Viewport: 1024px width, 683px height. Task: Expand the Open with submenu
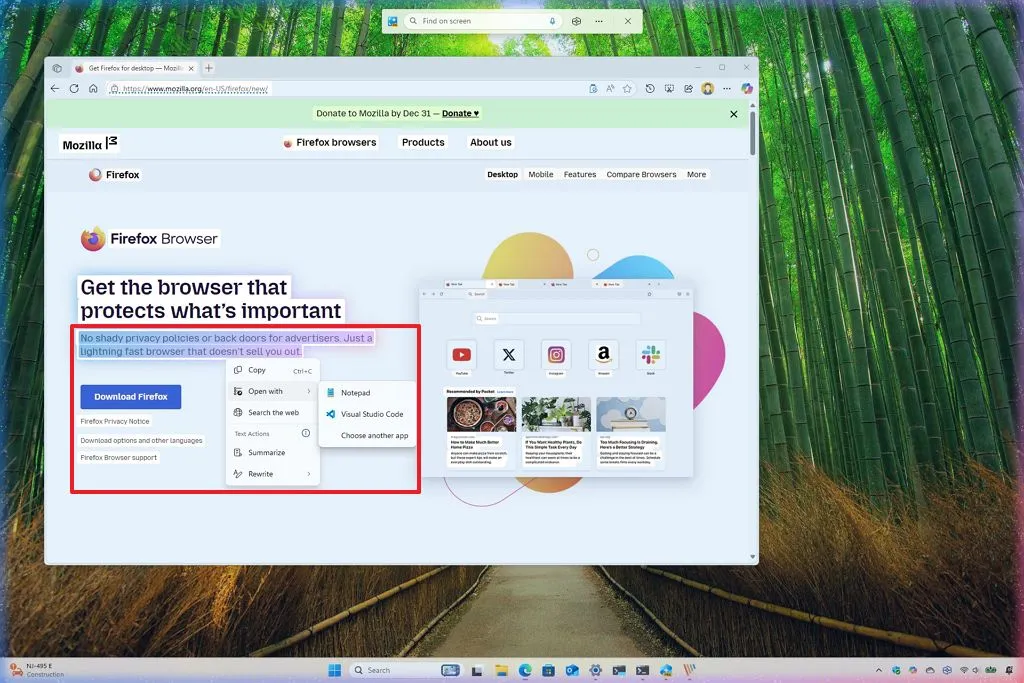click(x=272, y=391)
